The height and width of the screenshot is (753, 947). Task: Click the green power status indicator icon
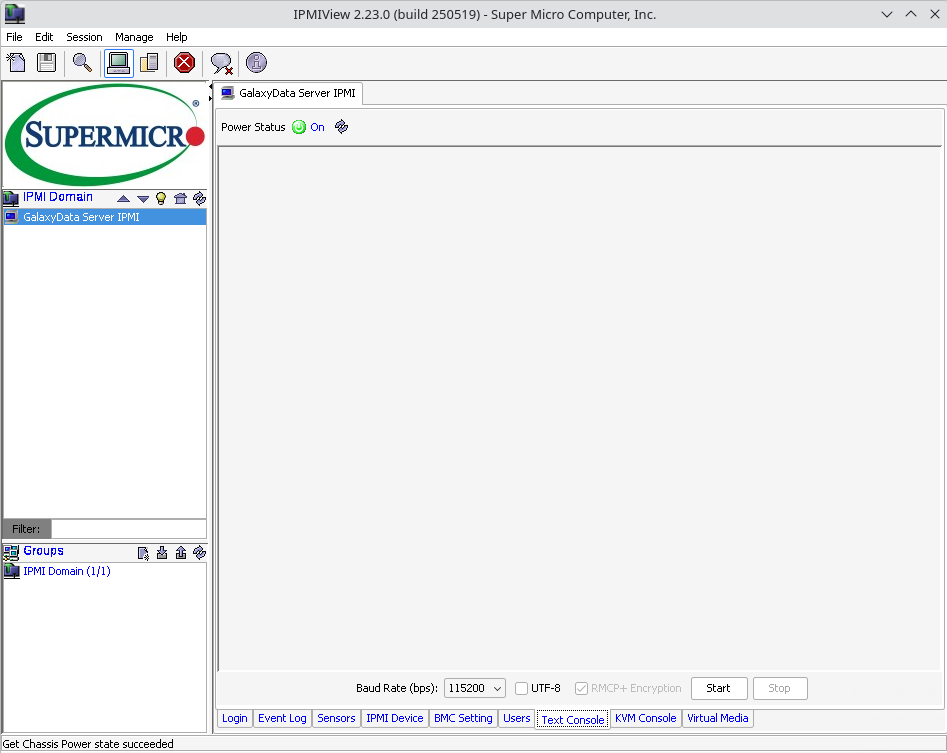coord(299,127)
